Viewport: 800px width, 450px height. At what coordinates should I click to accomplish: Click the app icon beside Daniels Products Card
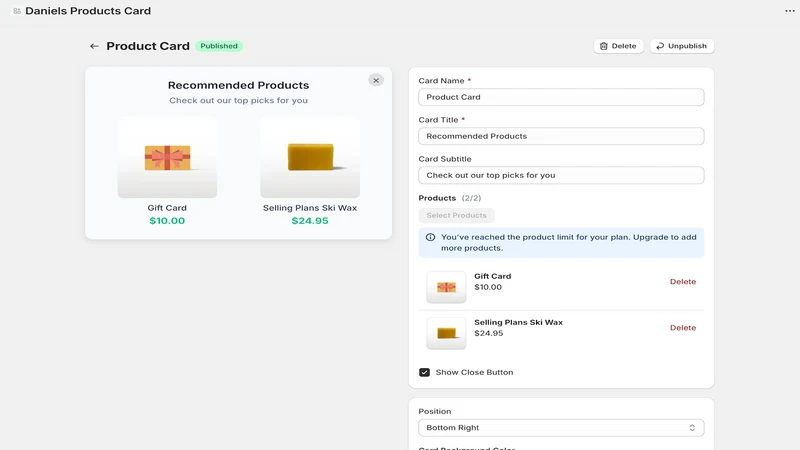tap(17, 11)
